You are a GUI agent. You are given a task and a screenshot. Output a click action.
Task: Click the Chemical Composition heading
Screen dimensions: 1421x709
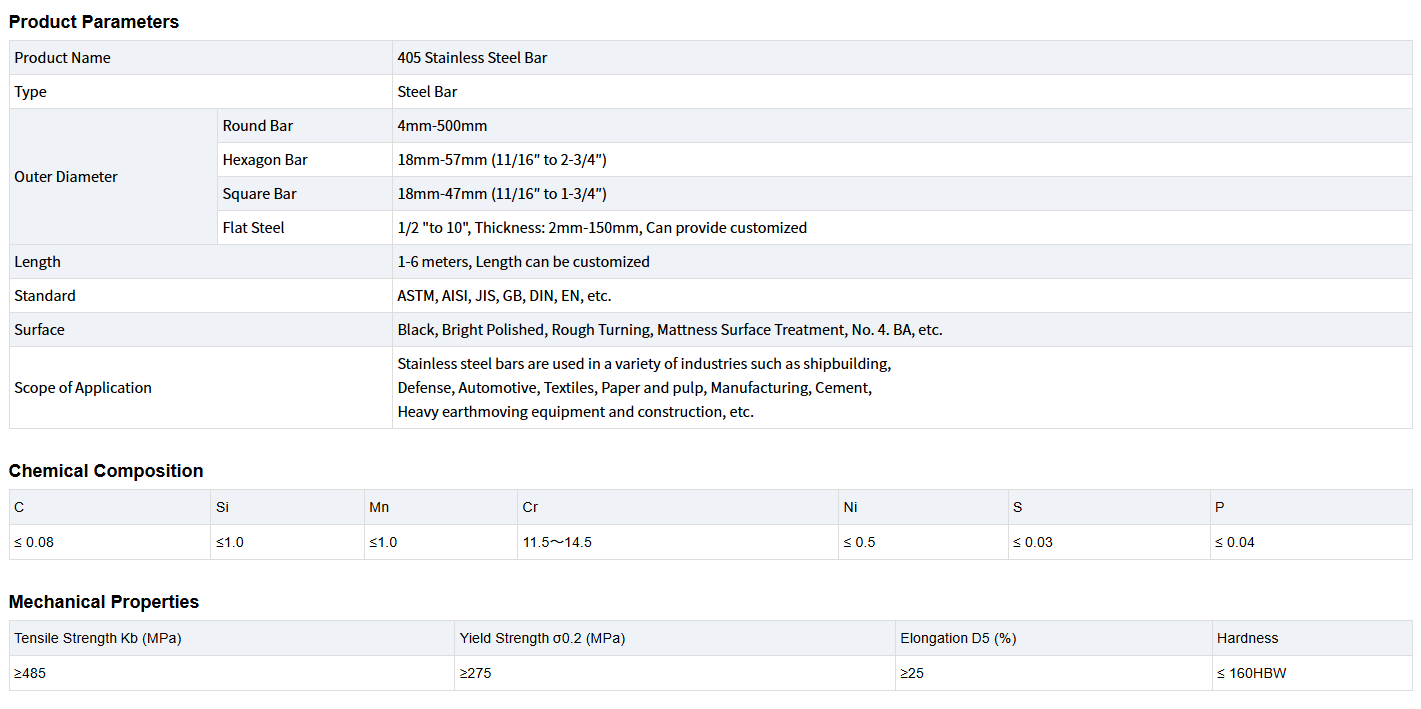pyautogui.click(x=106, y=471)
